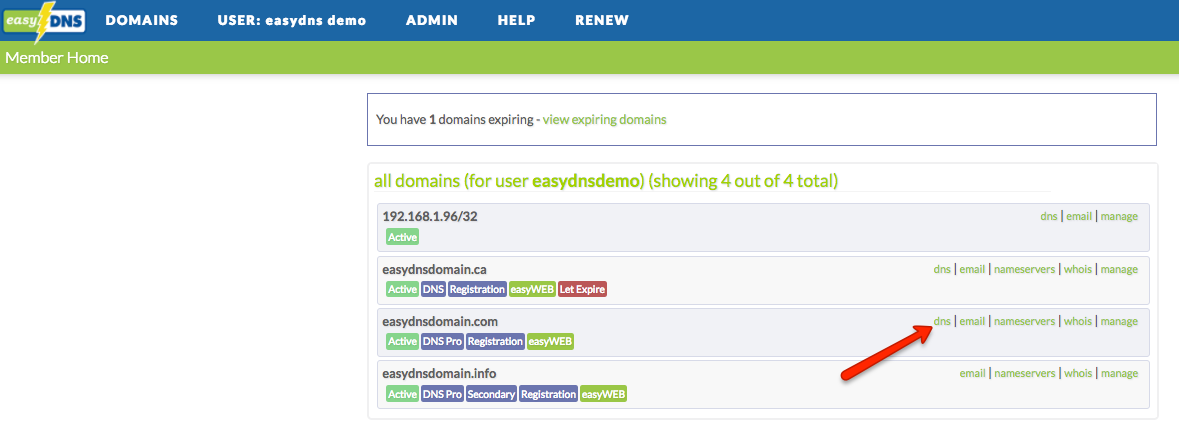The height and width of the screenshot is (433, 1179).
Task: Click easyWEB badge under easydnsdomain.info
Action: [604, 393]
